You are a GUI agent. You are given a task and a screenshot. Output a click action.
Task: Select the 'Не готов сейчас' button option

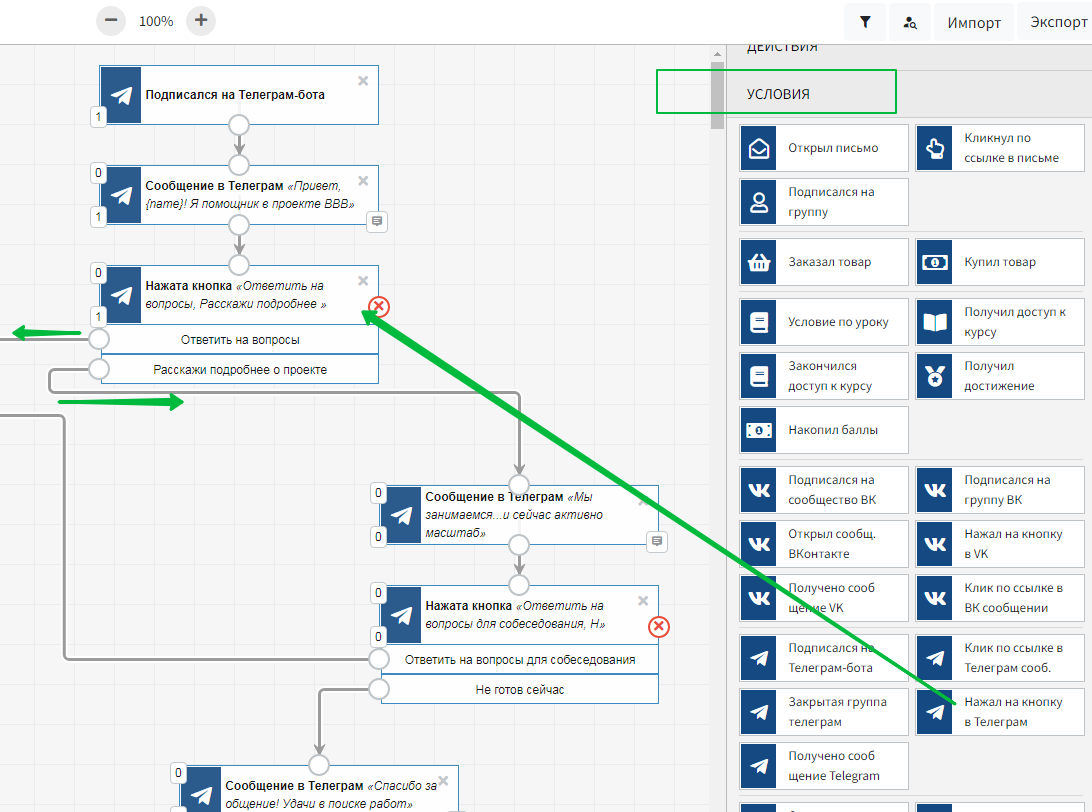(x=519, y=689)
